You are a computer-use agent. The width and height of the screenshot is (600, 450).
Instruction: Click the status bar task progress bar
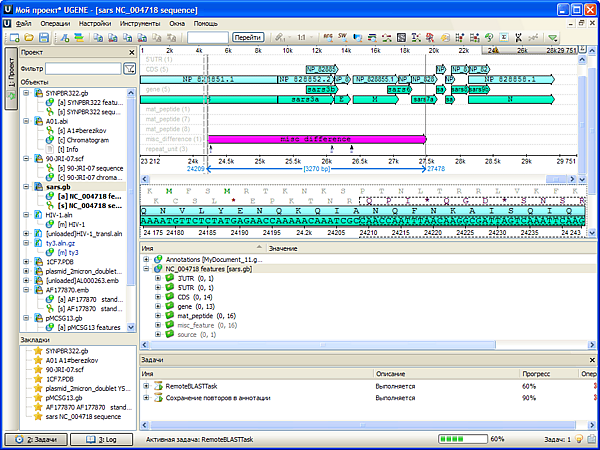[462, 438]
